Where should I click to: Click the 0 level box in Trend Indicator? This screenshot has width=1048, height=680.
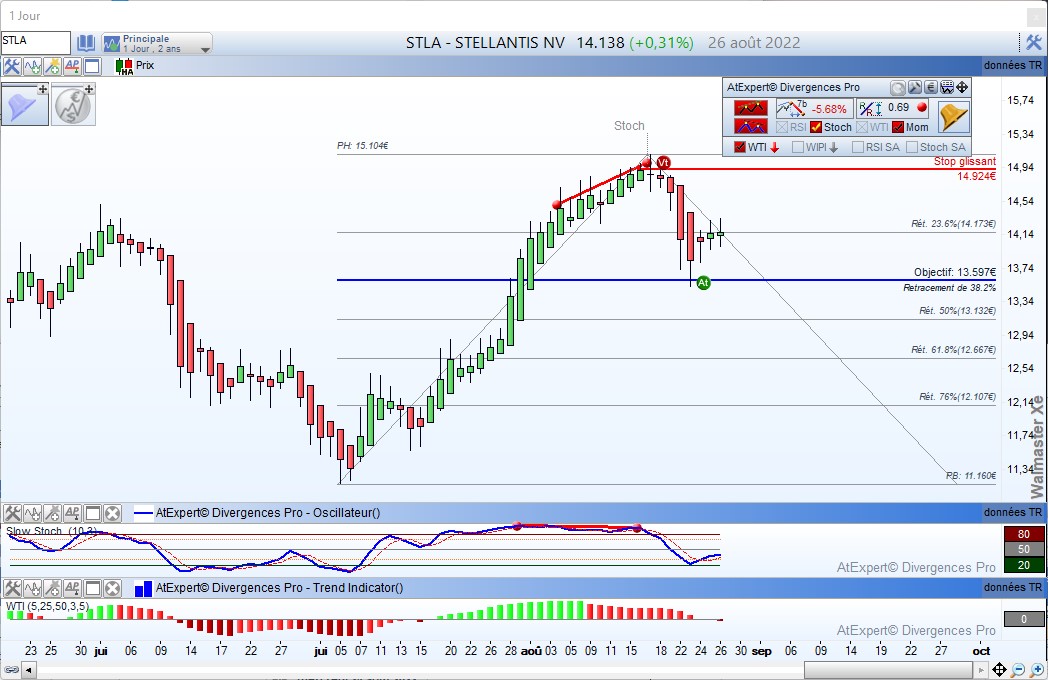pyautogui.click(x=1023, y=619)
